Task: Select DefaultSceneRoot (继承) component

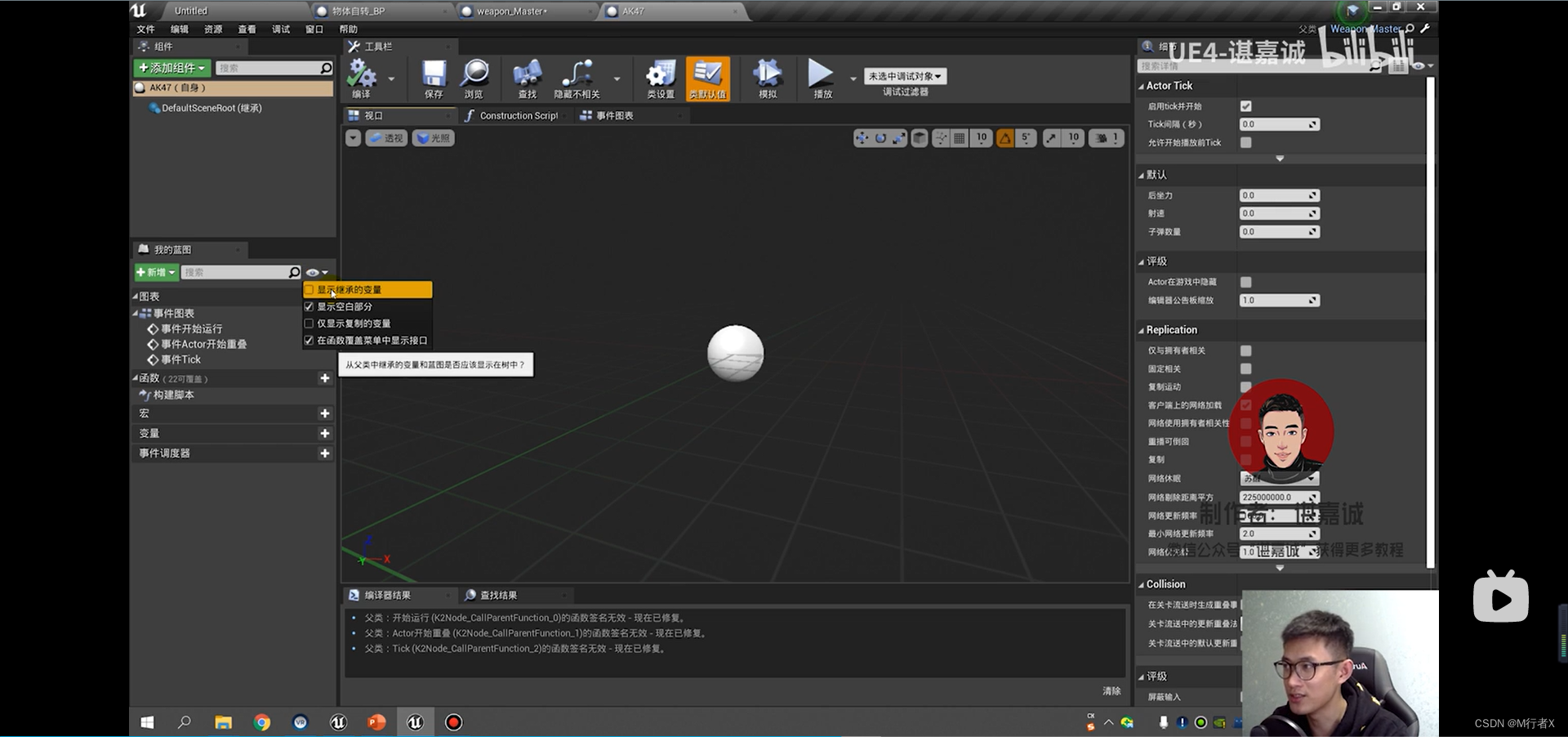Action: point(212,108)
